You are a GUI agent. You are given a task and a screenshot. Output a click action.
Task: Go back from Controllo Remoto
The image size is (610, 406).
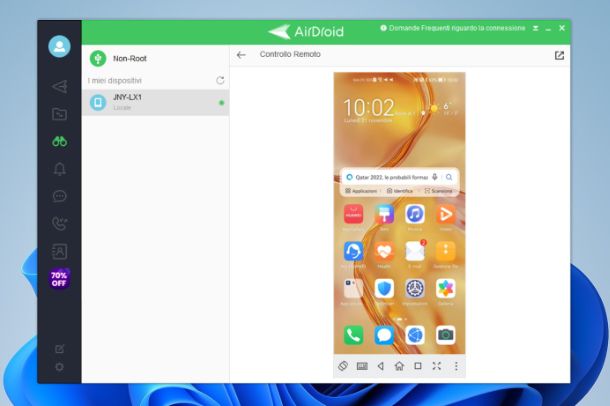[241, 55]
